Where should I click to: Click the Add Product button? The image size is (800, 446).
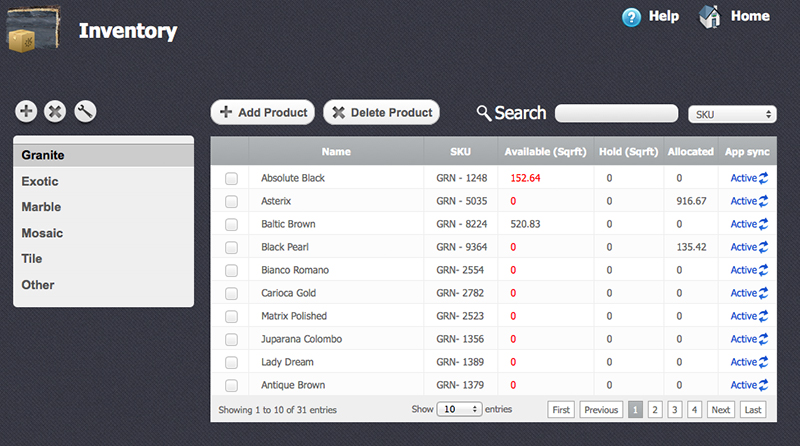tap(263, 113)
